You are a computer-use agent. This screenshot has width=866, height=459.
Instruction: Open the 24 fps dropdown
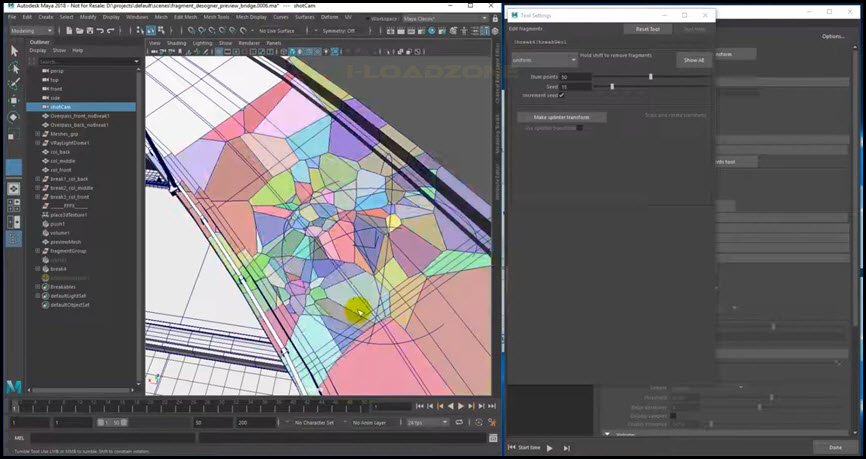pos(427,423)
